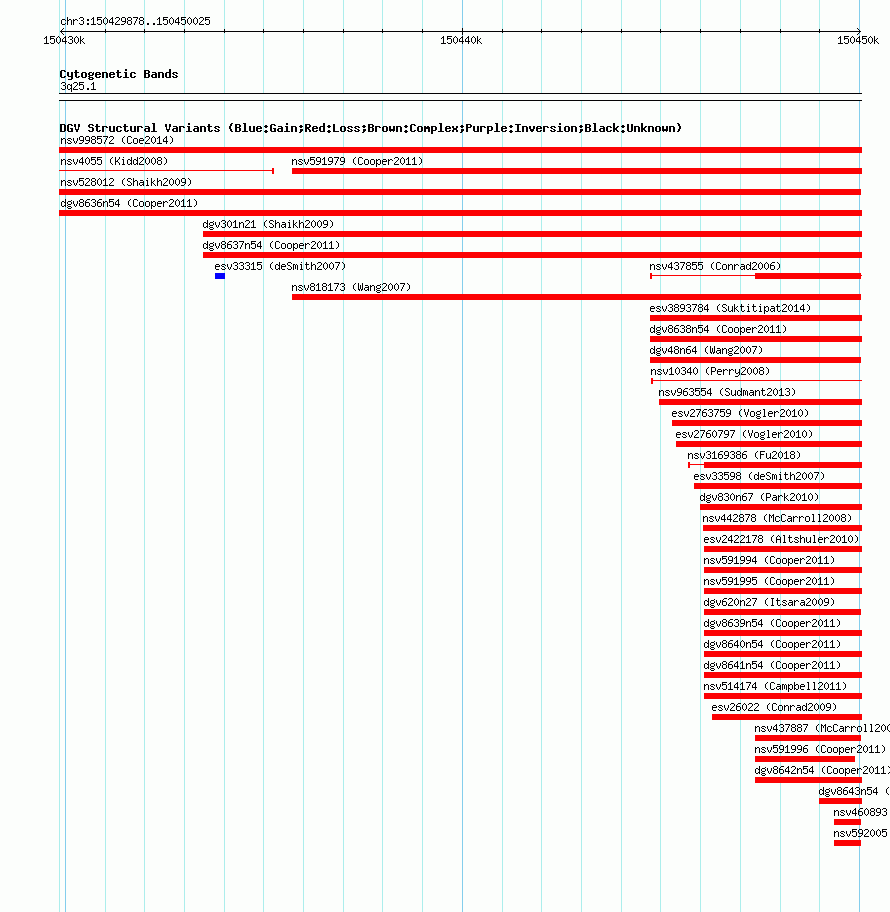Open dgv48n64 (Wang2007) variant

pyautogui.click(x=706, y=350)
